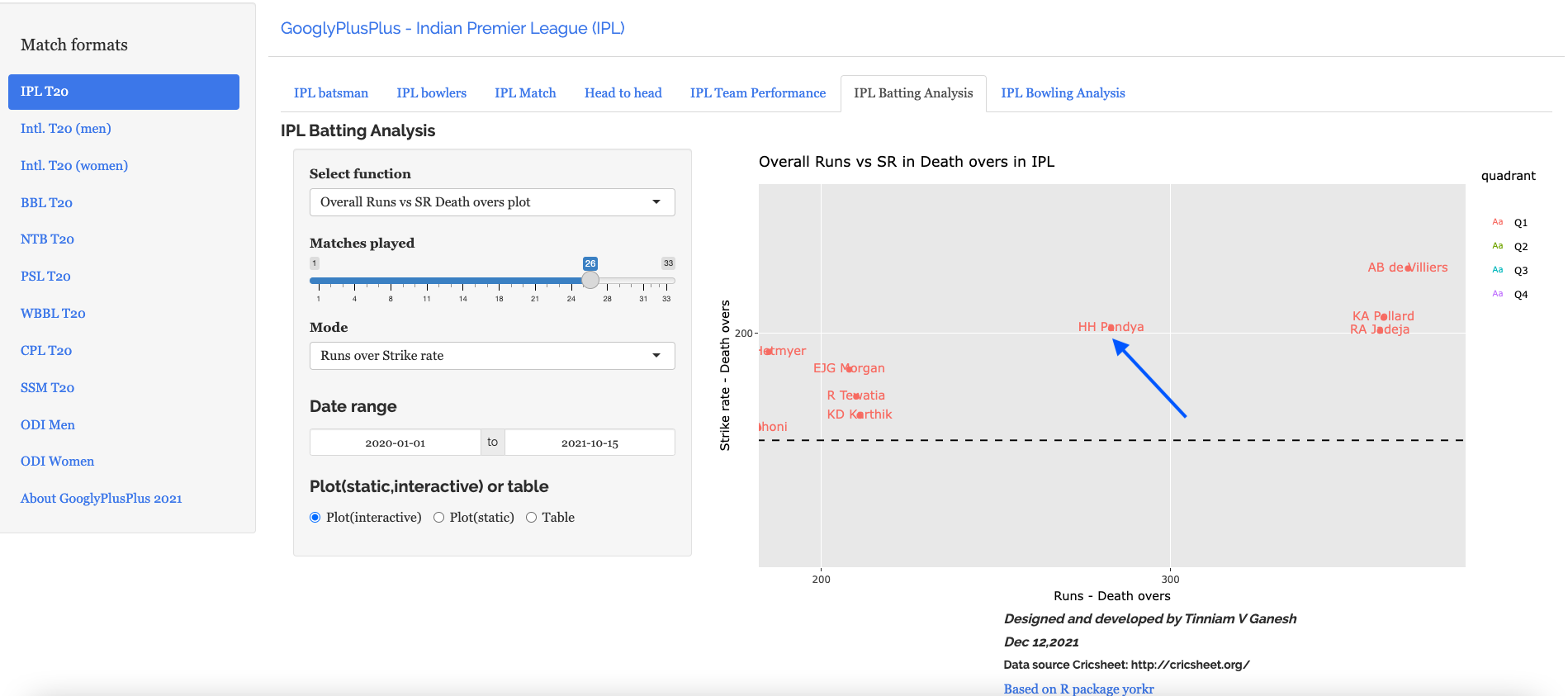Click the end date field 2021-10-15
This screenshot has height=696, width=1568.
coord(590,443)
